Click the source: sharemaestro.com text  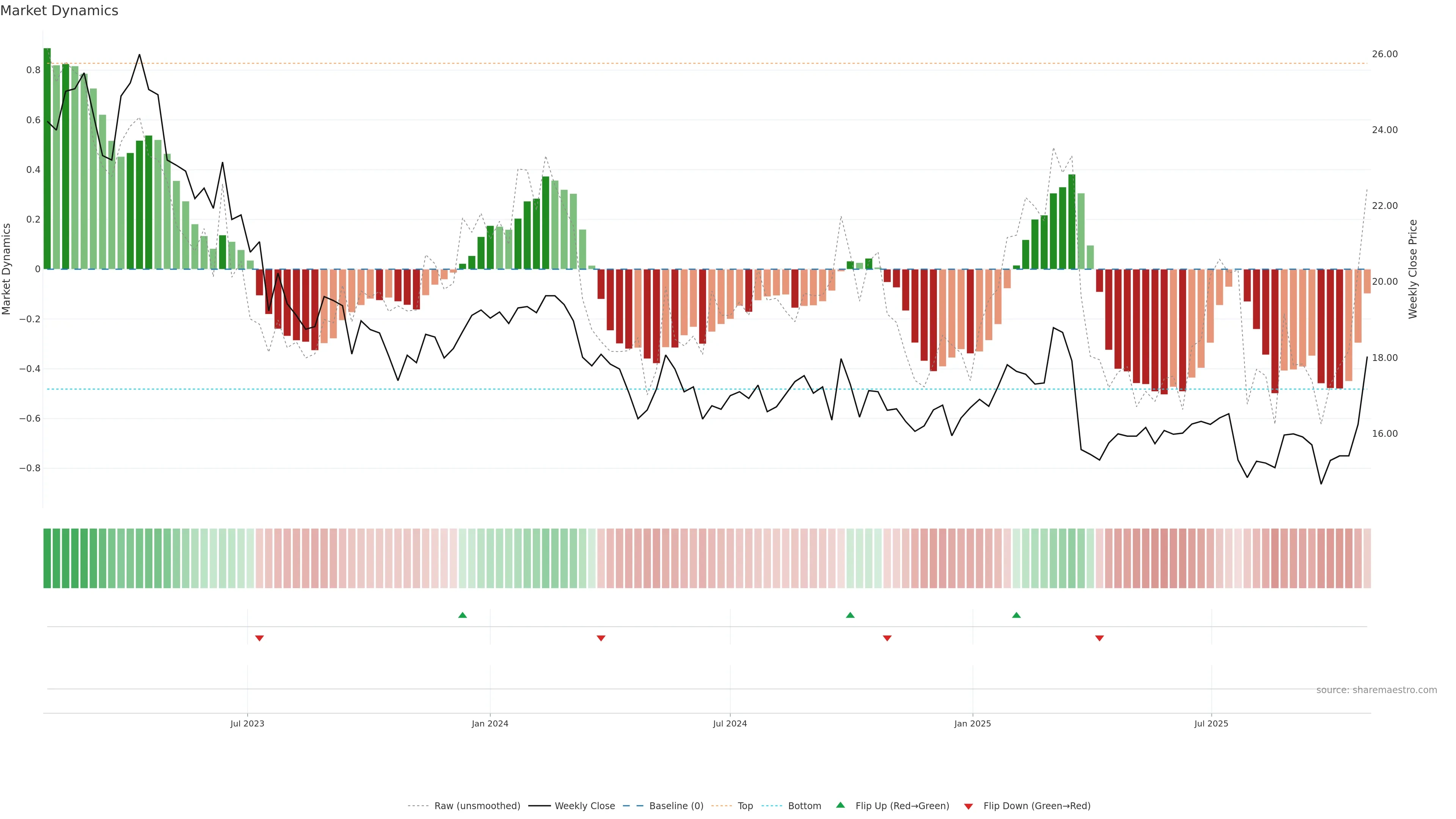[1376, 690]
